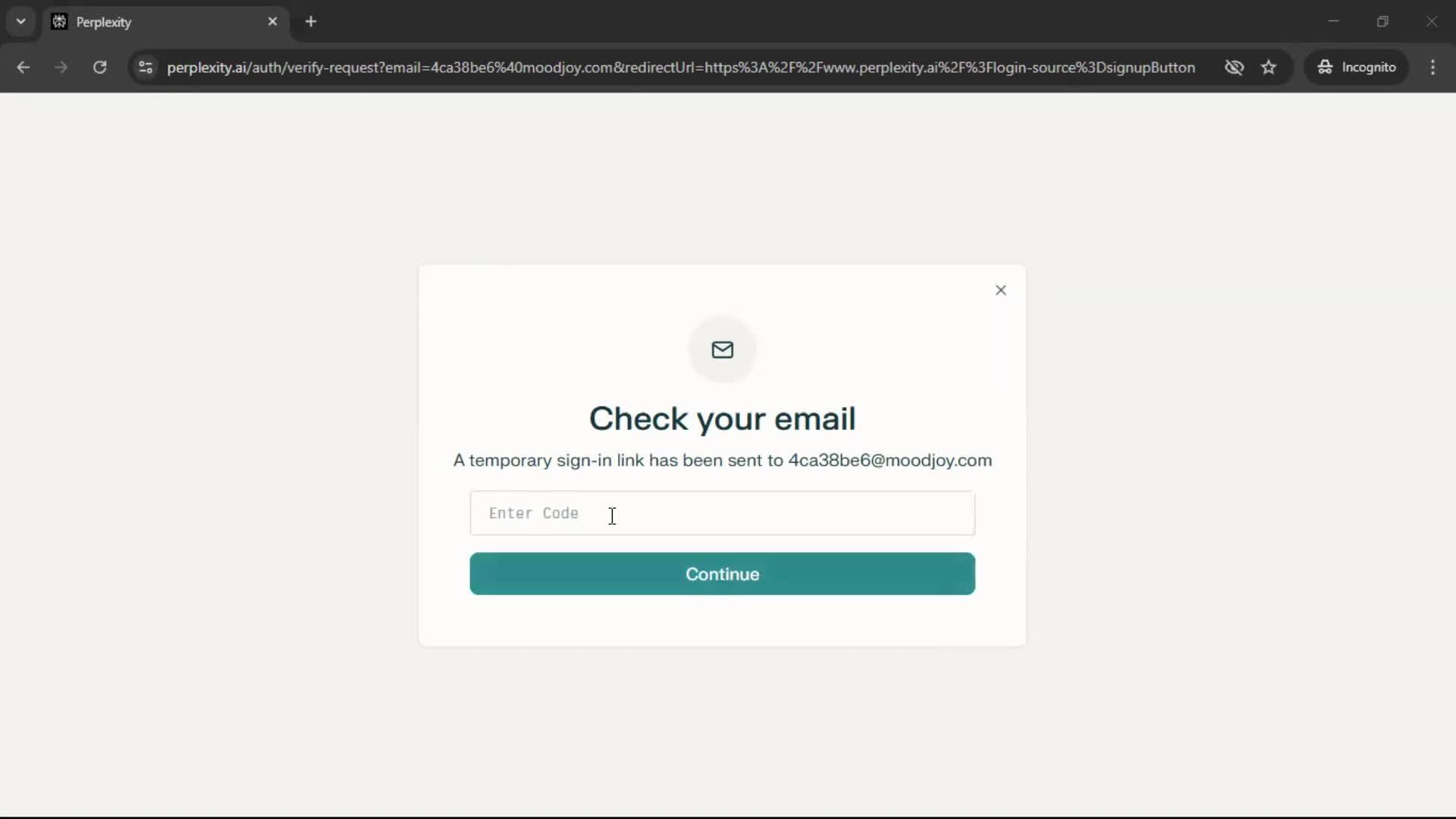Reload the page
Image resolution: width=1456 pixels, height=819 pixels.
click(x=99, y=67)
